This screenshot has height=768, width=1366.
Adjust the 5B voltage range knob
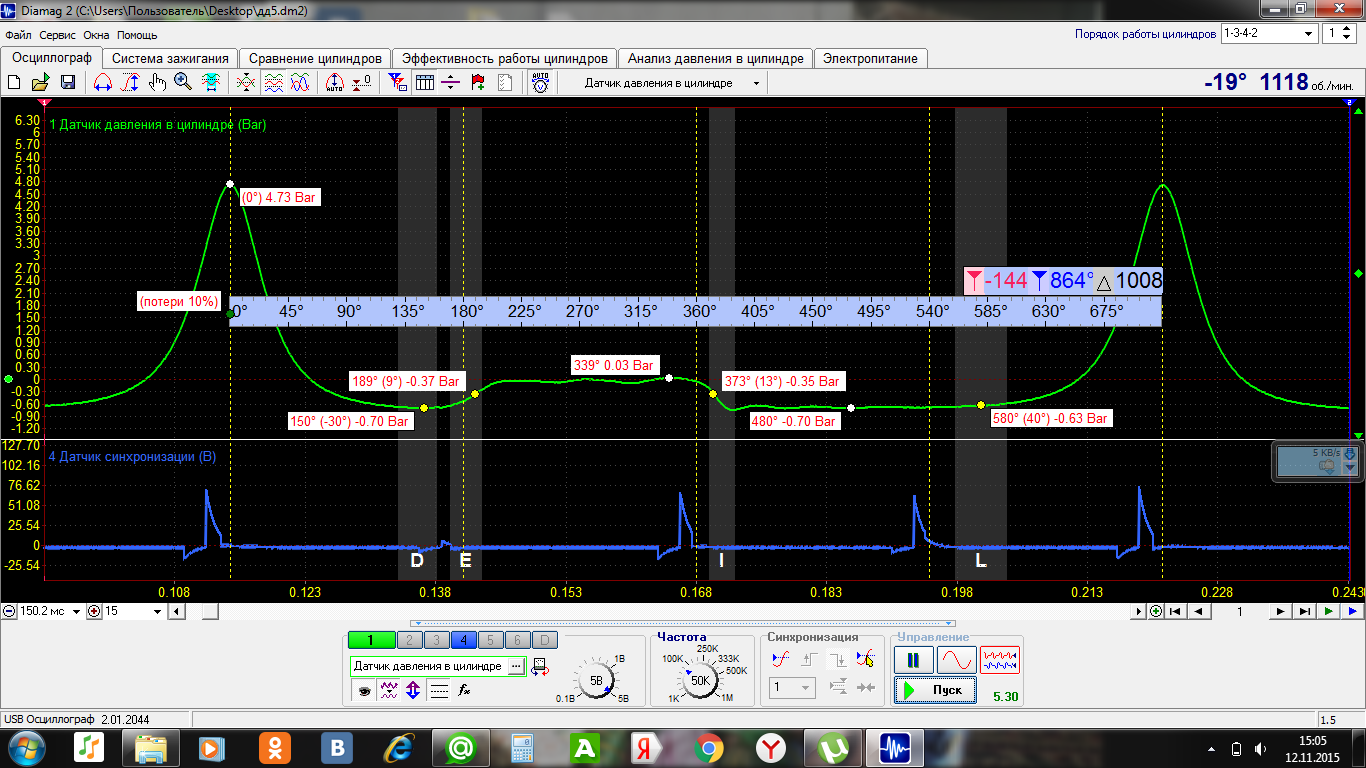597,680
